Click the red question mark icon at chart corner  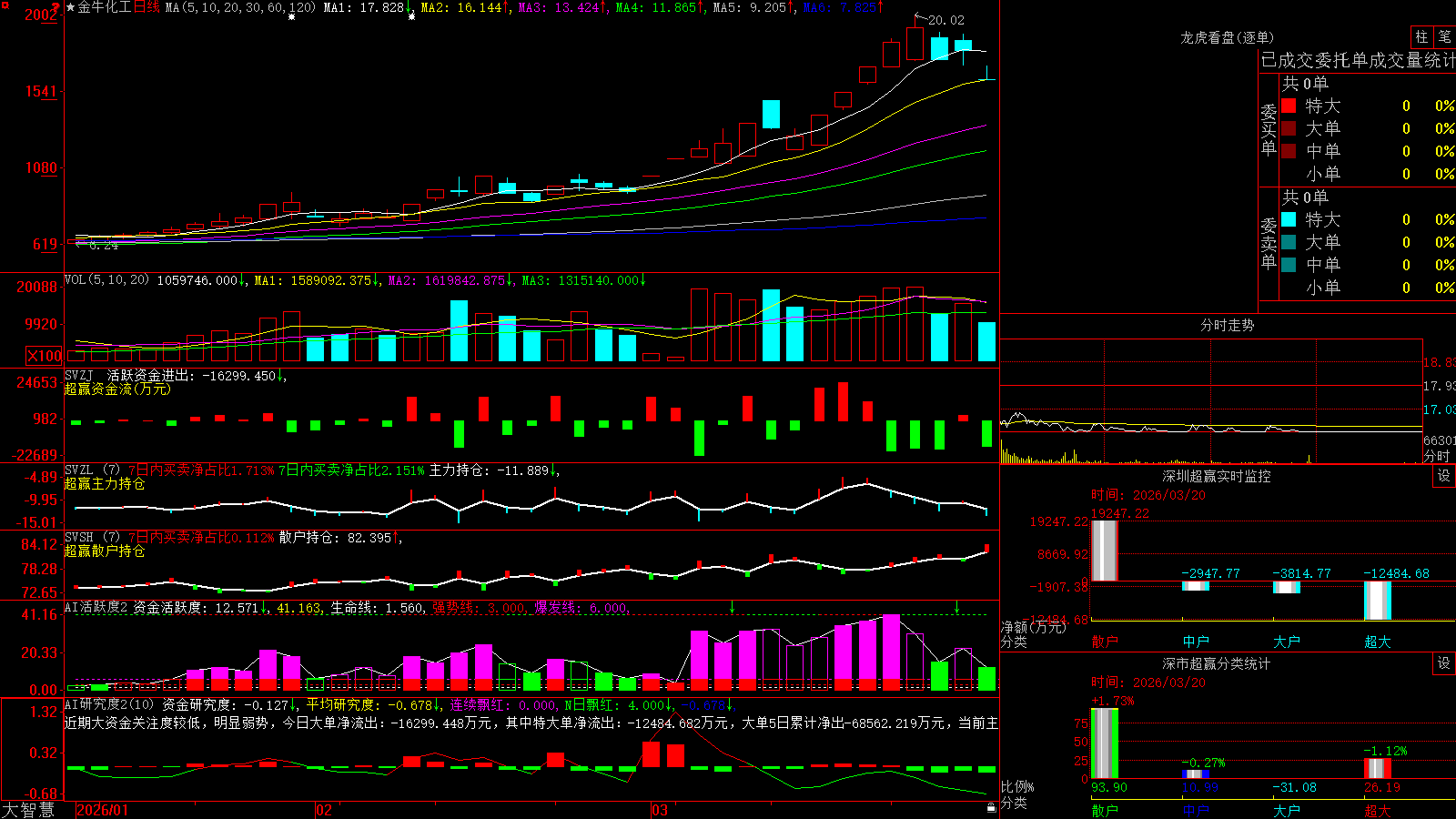coord(57,7)
